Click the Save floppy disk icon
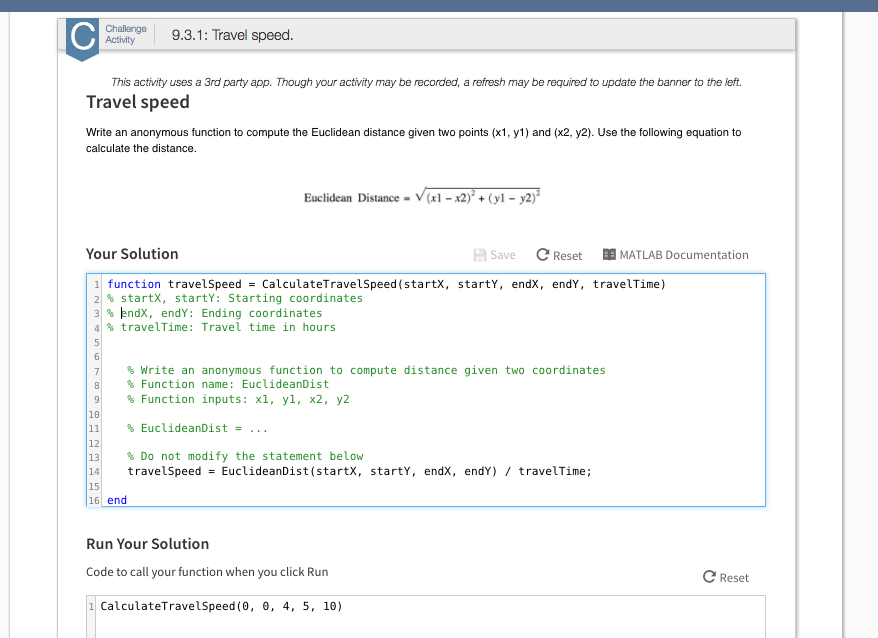878x638 pixels. [x=480, y=255]
